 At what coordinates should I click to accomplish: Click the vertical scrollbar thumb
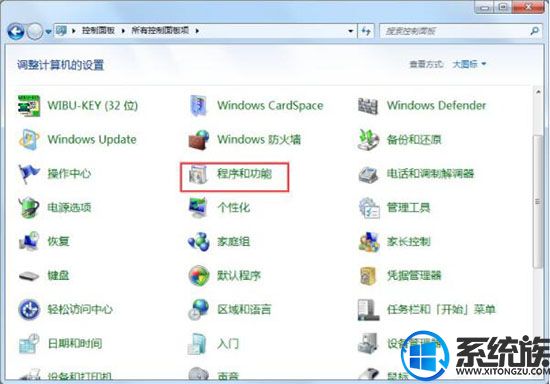pyautogui.click(x=538, y=202)
